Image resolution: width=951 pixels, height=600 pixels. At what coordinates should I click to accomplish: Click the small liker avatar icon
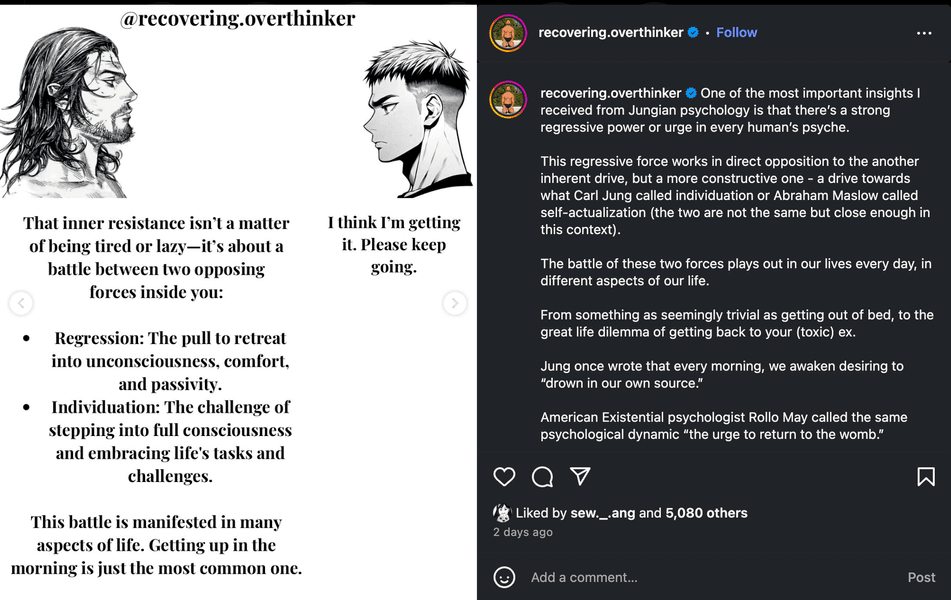pos(502,513)
